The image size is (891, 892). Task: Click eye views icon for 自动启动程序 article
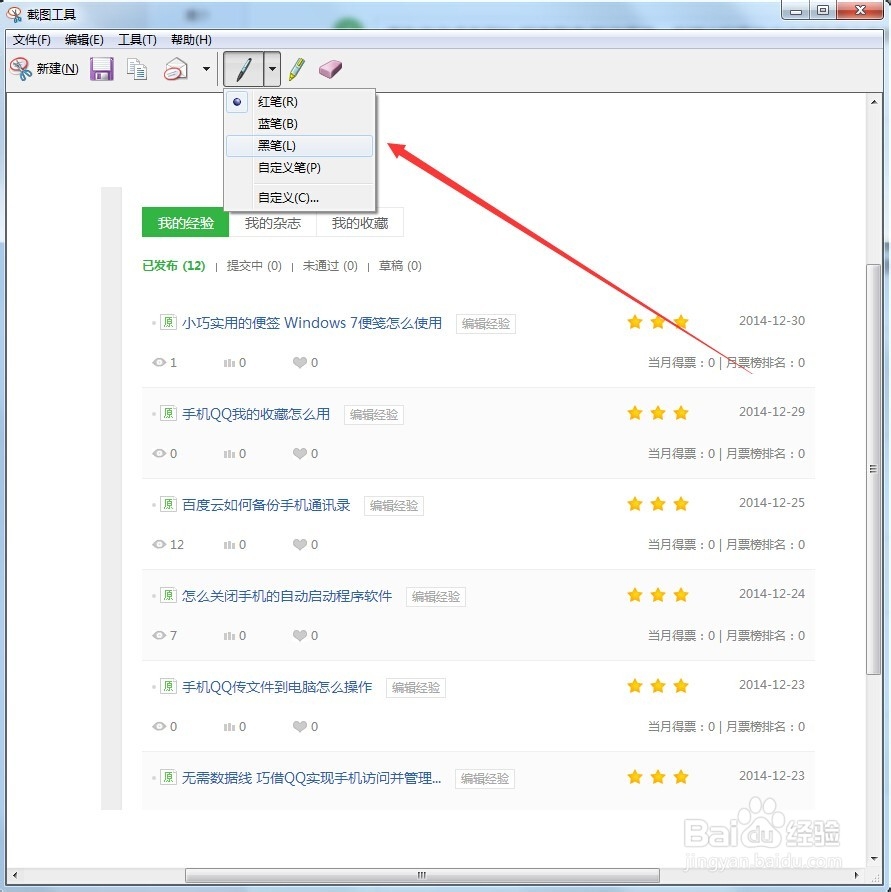(159, 635)
